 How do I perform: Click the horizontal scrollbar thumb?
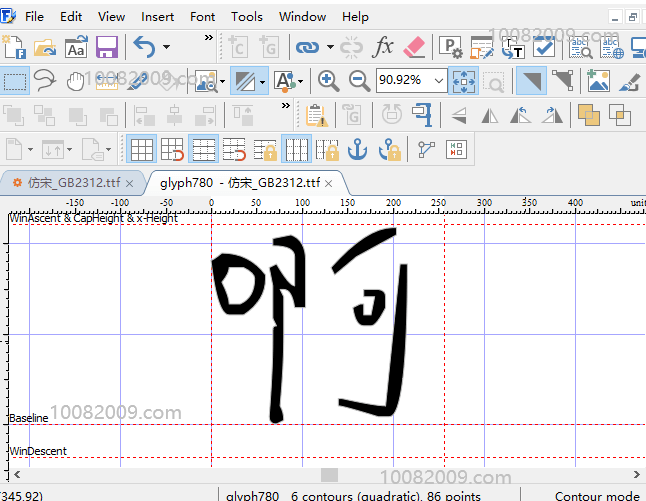click(329, 474)
